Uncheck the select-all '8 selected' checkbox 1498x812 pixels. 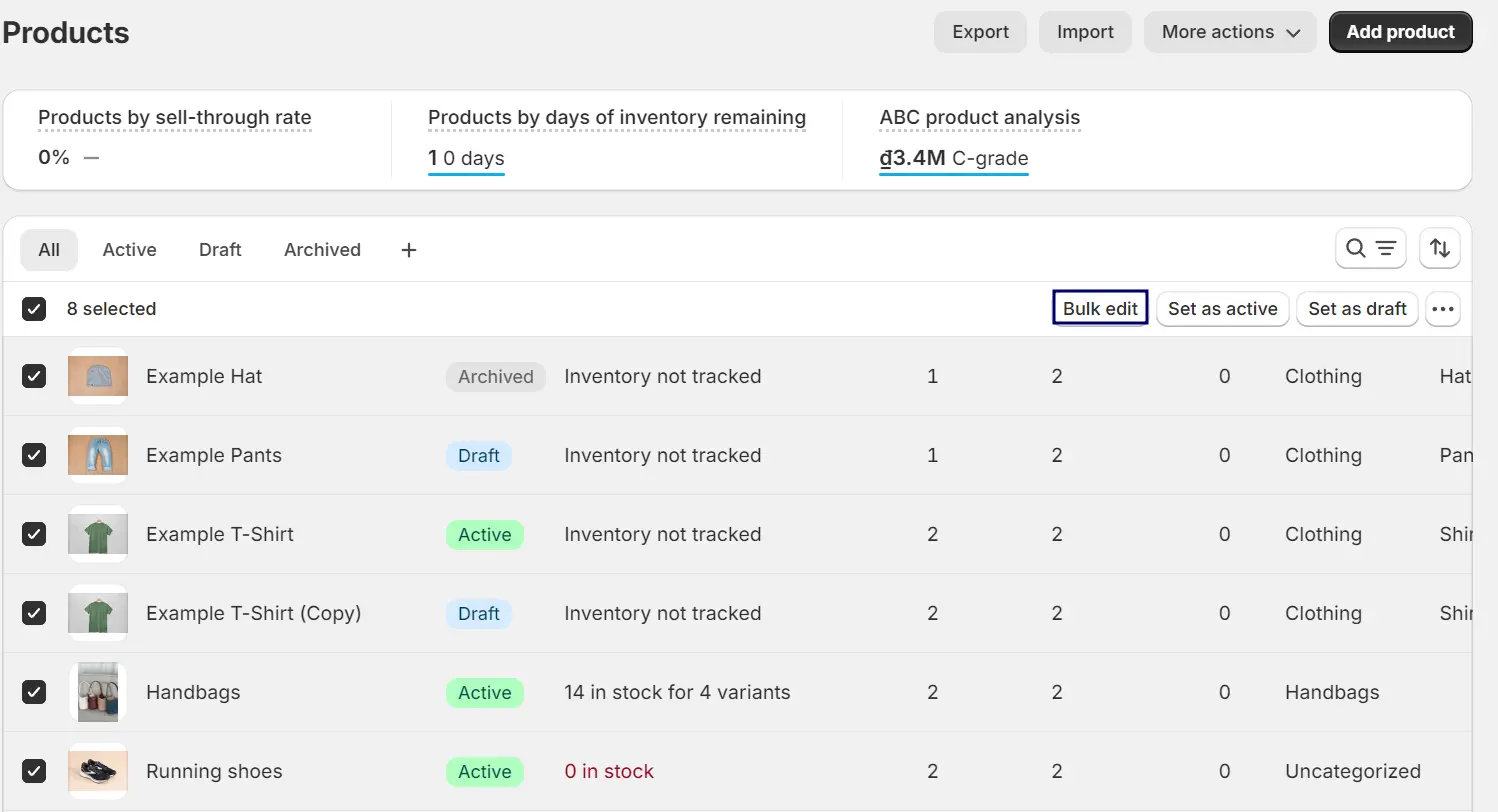34,309
